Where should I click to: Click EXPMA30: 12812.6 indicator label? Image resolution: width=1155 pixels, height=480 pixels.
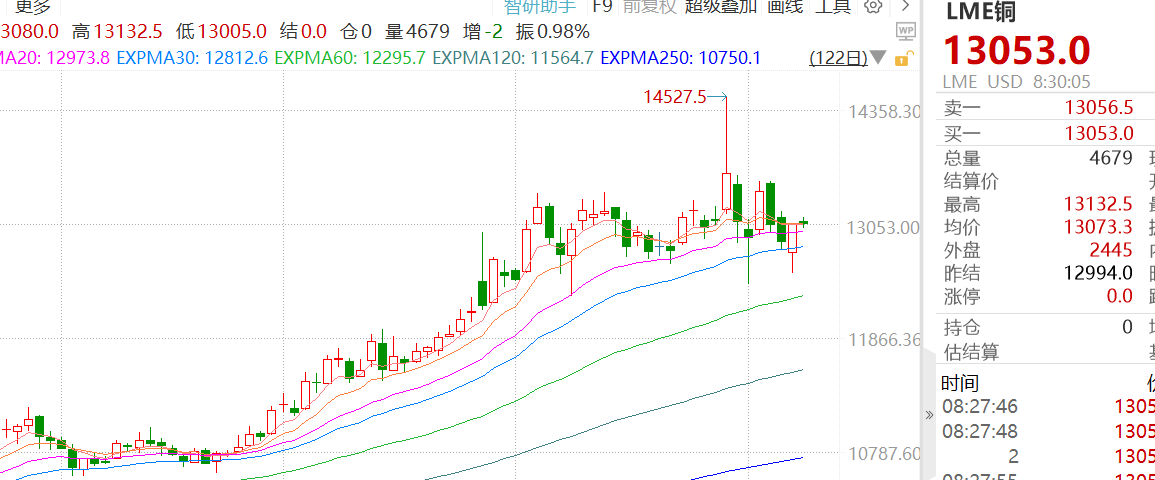tap(192, 57)
